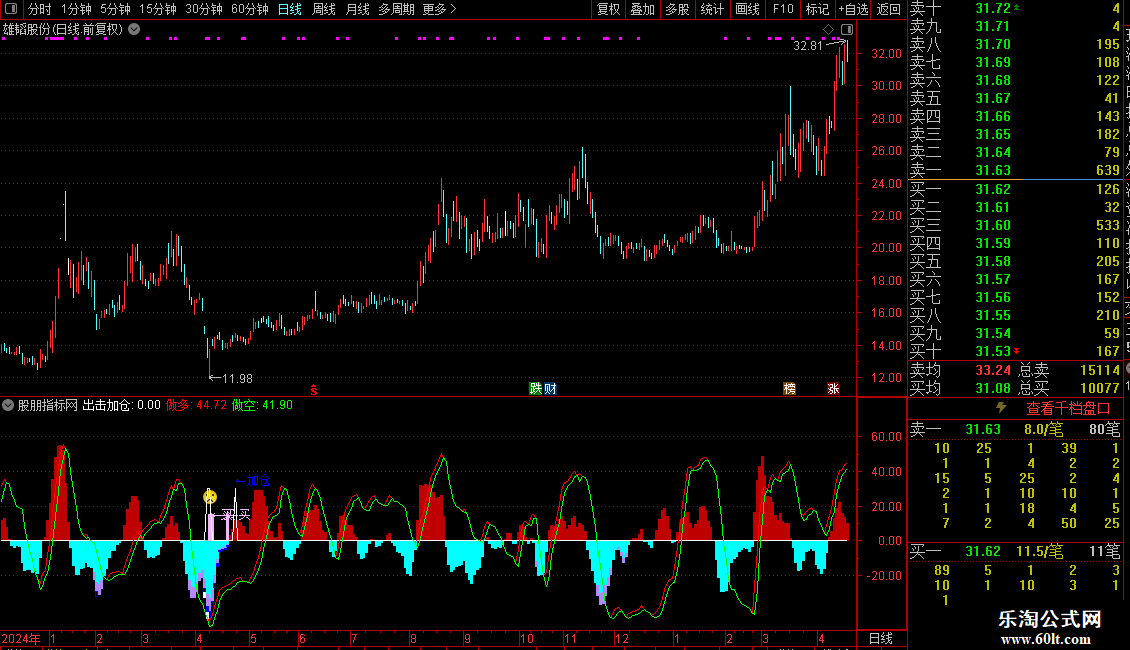Click the 叠加 overlay button

coord(642,9)
